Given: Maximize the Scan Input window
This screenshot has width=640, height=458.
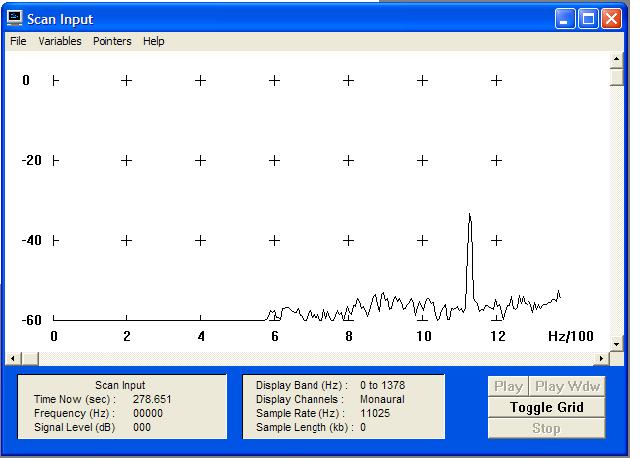Looking at the screenshot, I should (589, 18).
